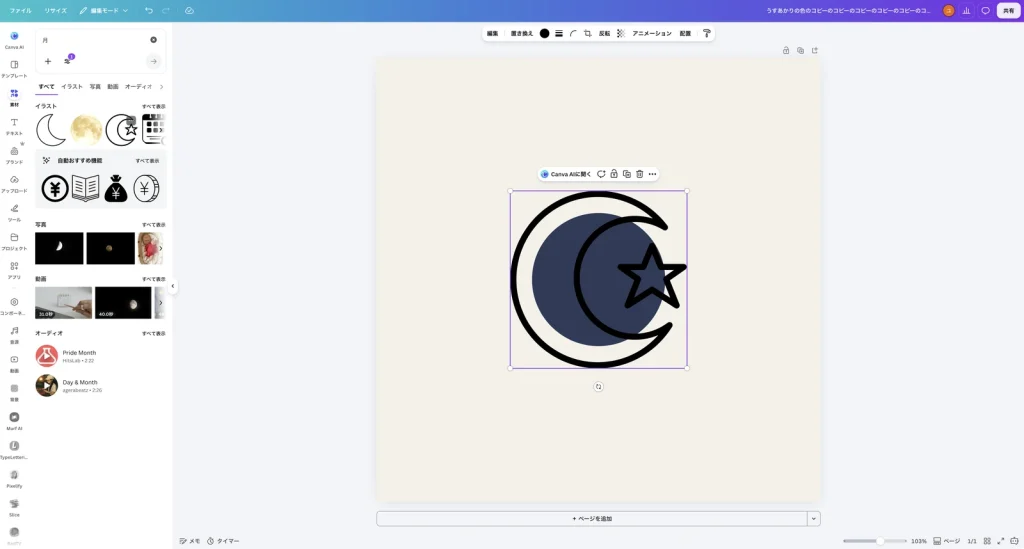Open the analytics bar chart icon
Image resolution: width=1024 pixels, height=549 pixels.
click(x=967, y=10)
